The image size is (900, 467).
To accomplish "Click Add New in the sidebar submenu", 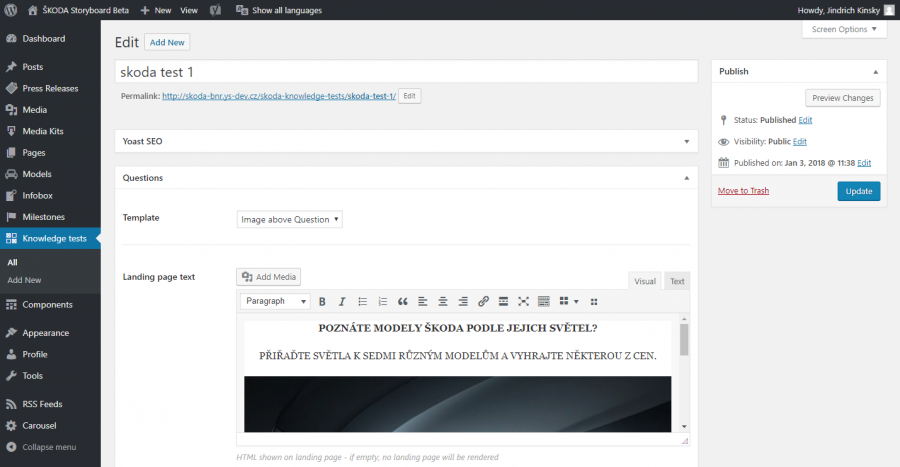I will pos(24,280).
